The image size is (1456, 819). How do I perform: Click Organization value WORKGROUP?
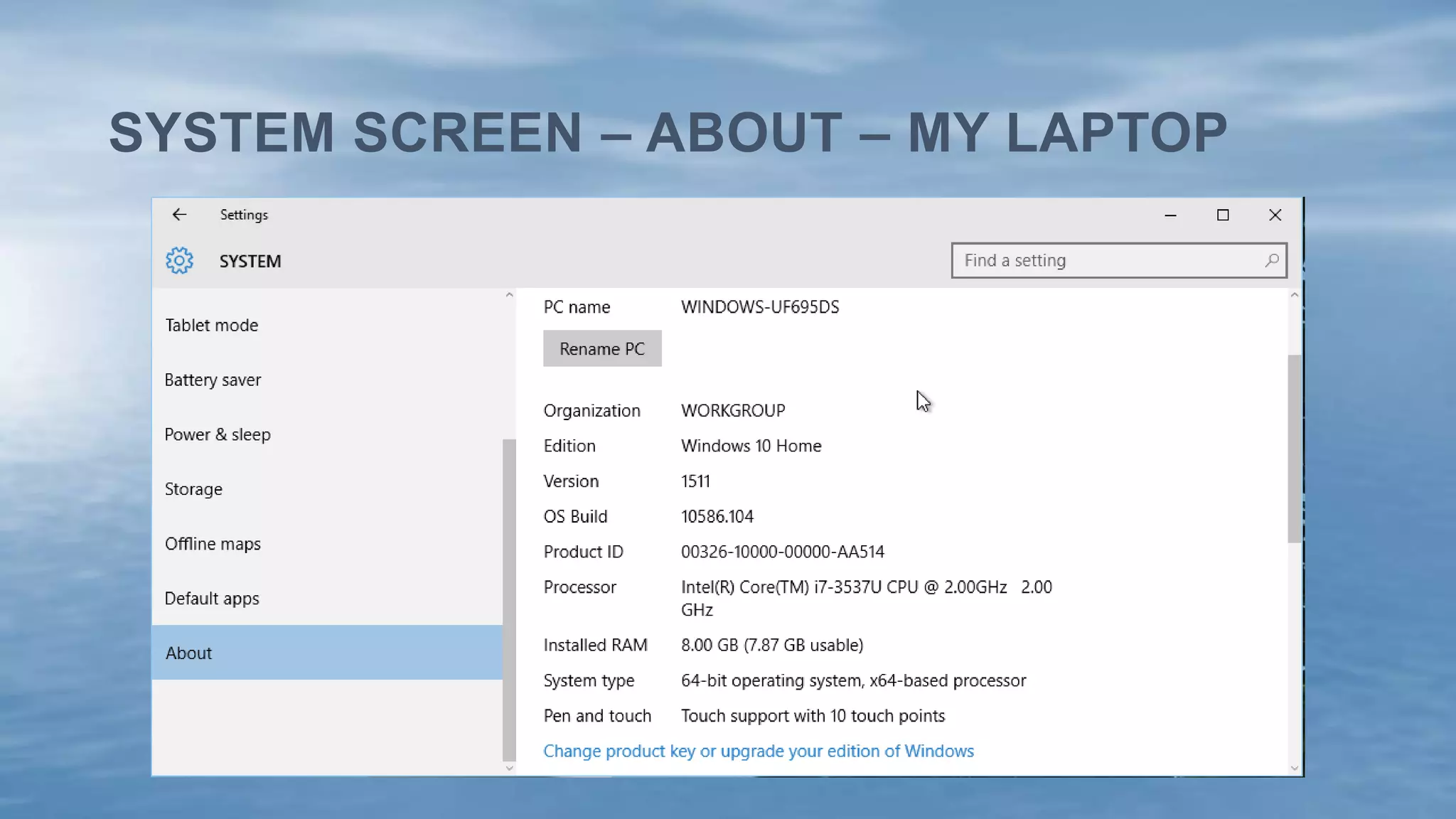(733, 411)
